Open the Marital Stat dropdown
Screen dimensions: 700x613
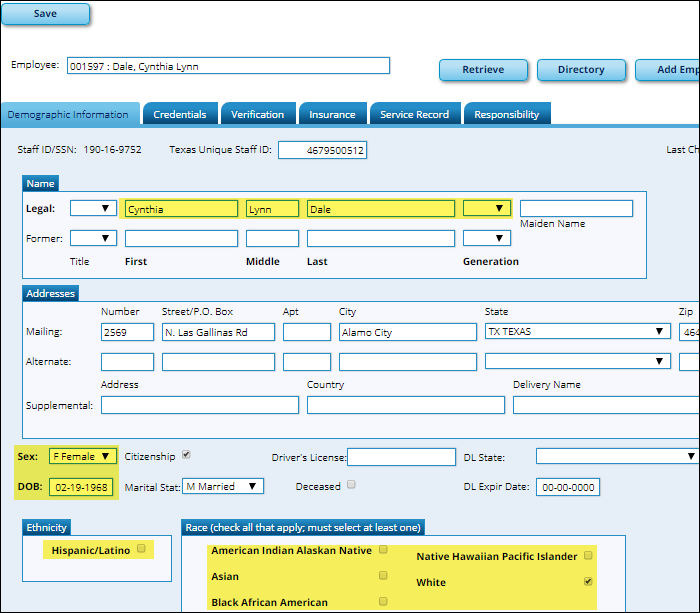(223, 486)
